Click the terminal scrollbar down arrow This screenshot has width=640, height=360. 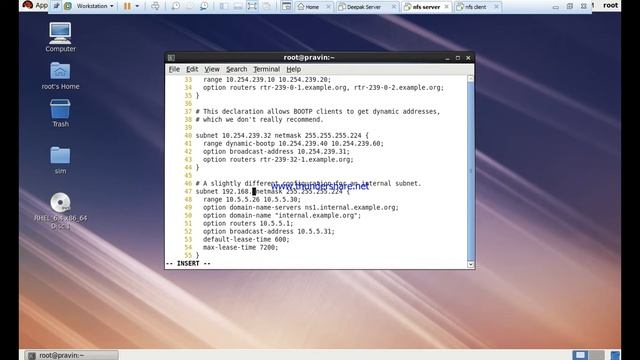click(x=471, y=264)
